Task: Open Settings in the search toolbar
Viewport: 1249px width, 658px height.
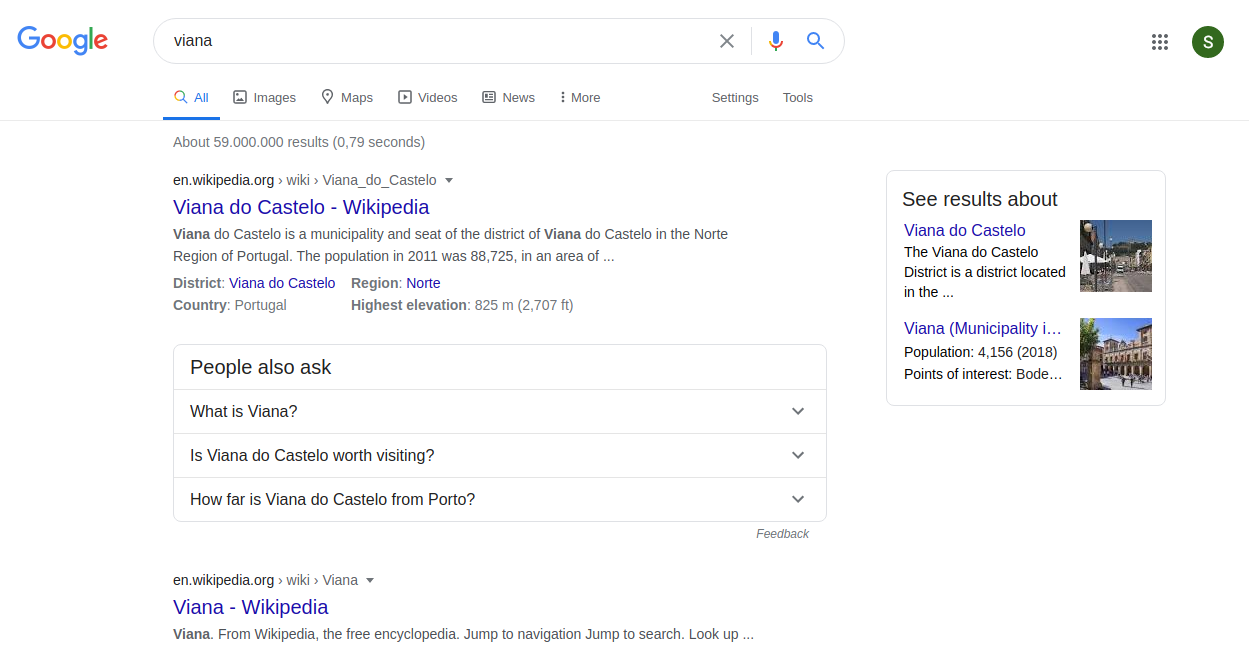Action: [x=735, y=98]
